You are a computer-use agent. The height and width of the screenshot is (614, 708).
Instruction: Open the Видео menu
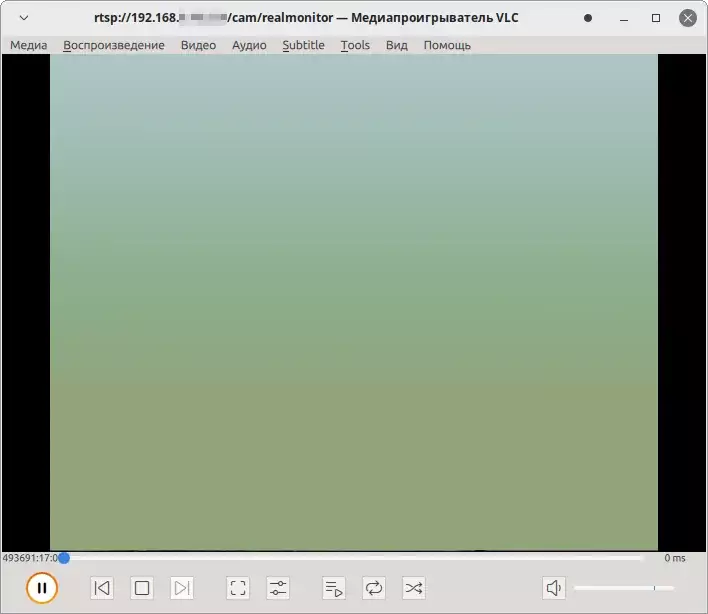click(x=198, y=45)
